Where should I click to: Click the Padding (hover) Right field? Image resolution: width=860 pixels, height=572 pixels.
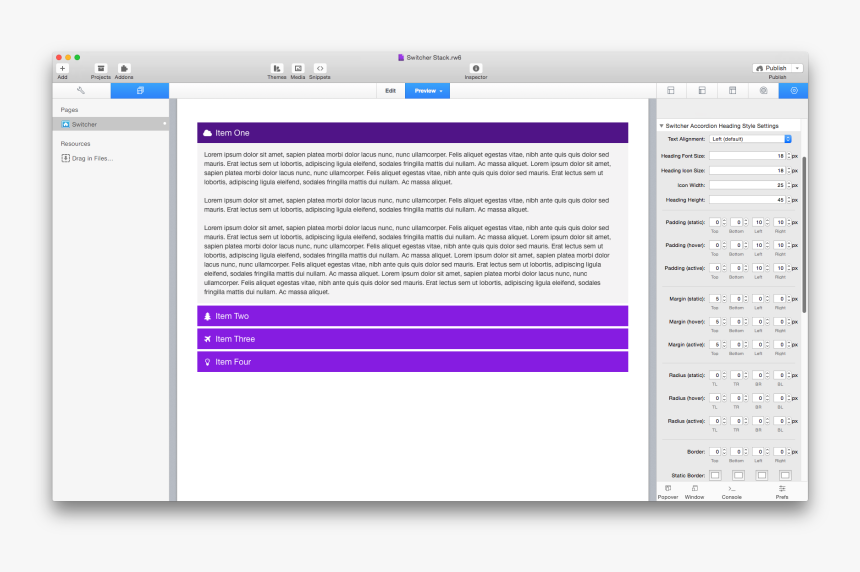pos(780,245)
